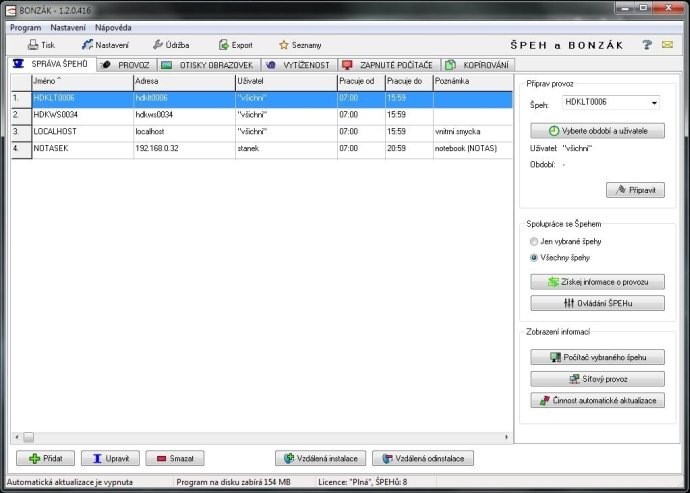Click Program na disku zabírá 154 MB
Screen dimensions: 690x493
233,482
